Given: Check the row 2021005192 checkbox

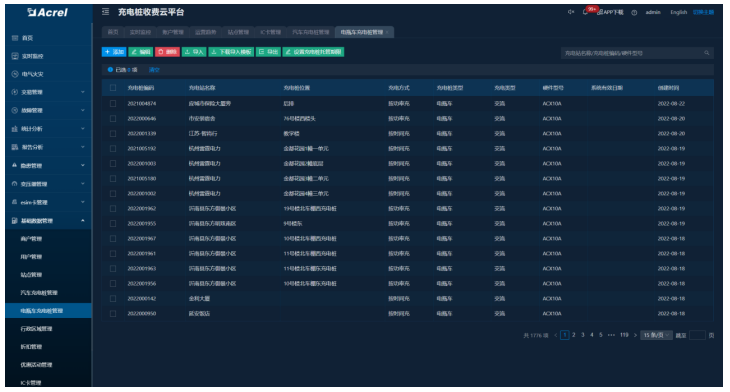Looking at the screenshot, I should pos(113,149).
